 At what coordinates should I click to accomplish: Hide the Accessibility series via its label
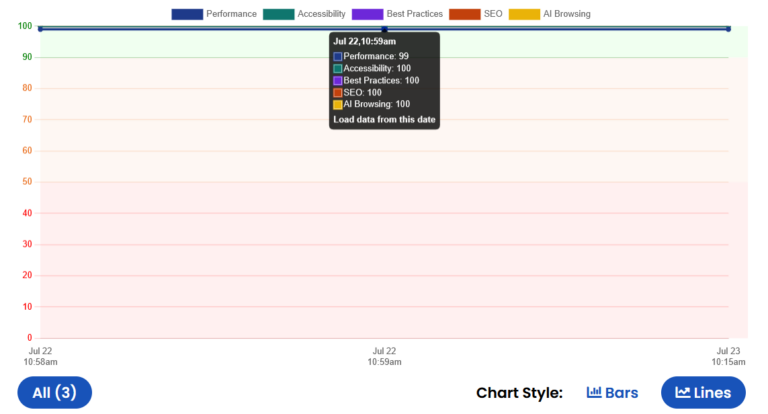click(x=321, y=14)
